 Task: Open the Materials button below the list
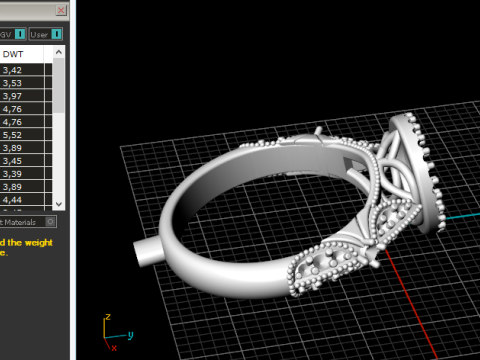click(28, 222)
